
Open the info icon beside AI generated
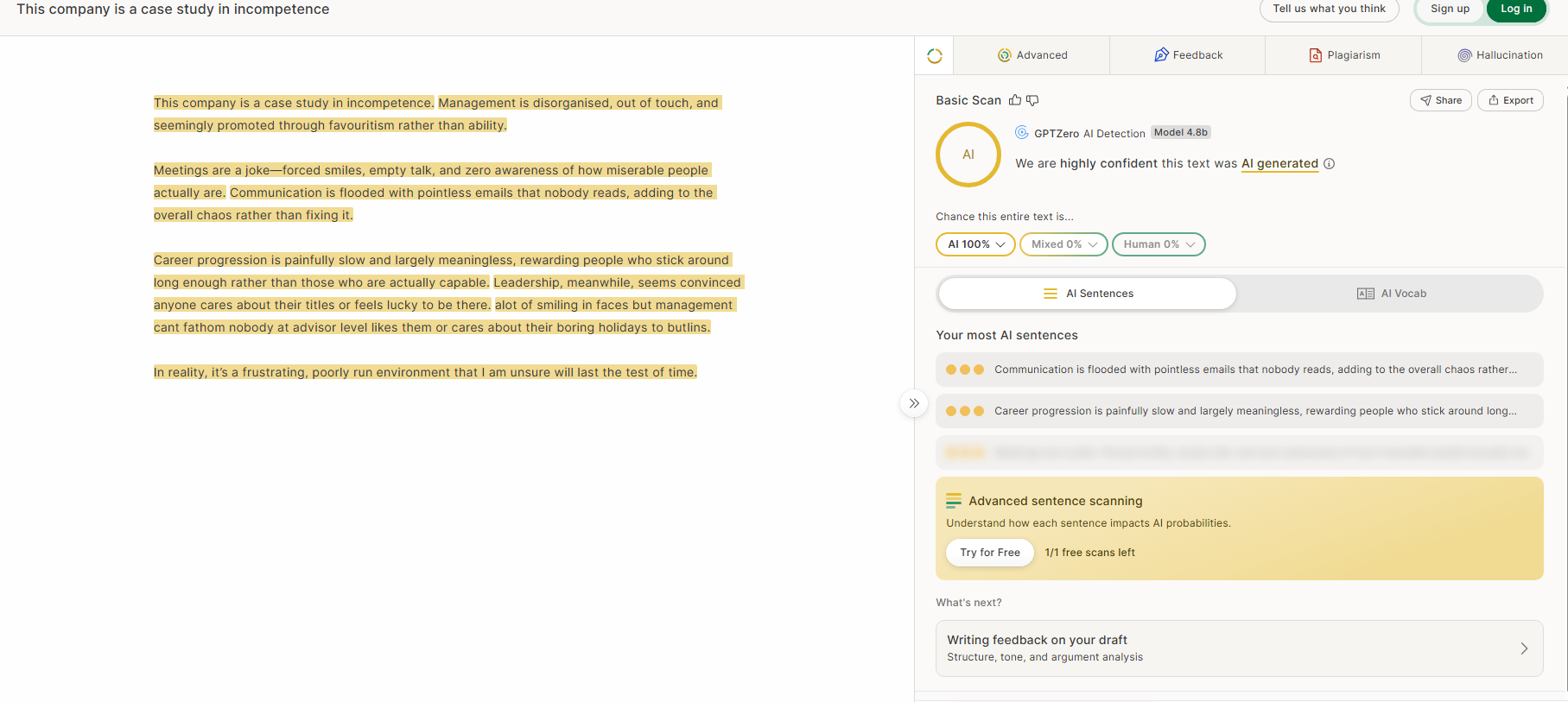pyautogui.click(x=1330, y=164)
